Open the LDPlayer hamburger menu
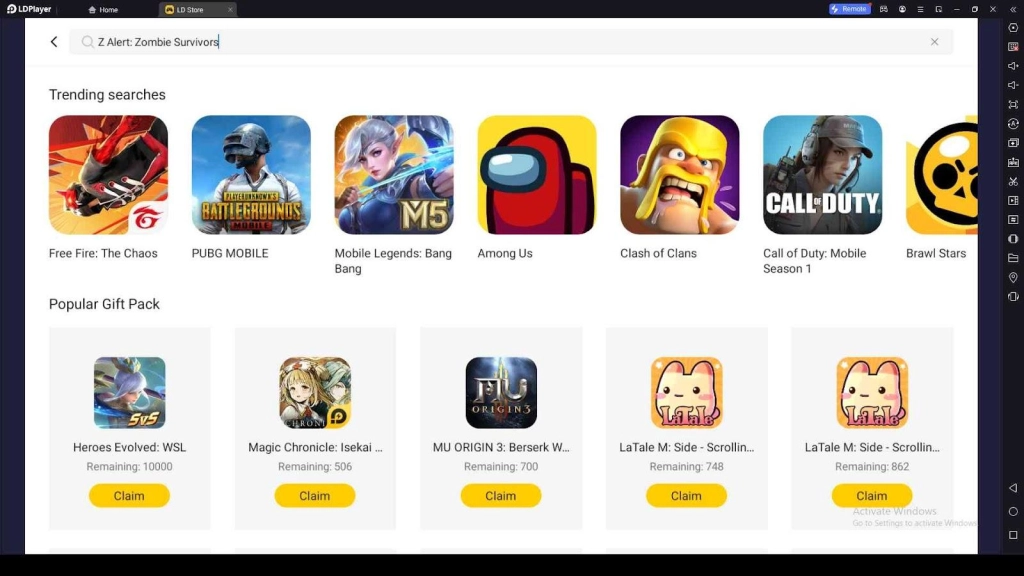This screenshot has width=1024, height=576. (x=920, y=9)
